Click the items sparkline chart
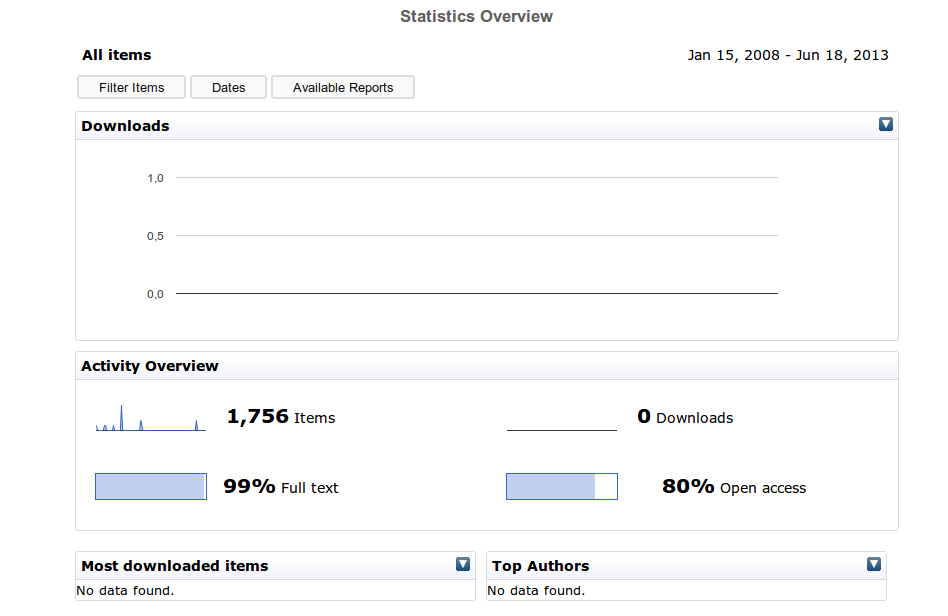 point(151,418)
